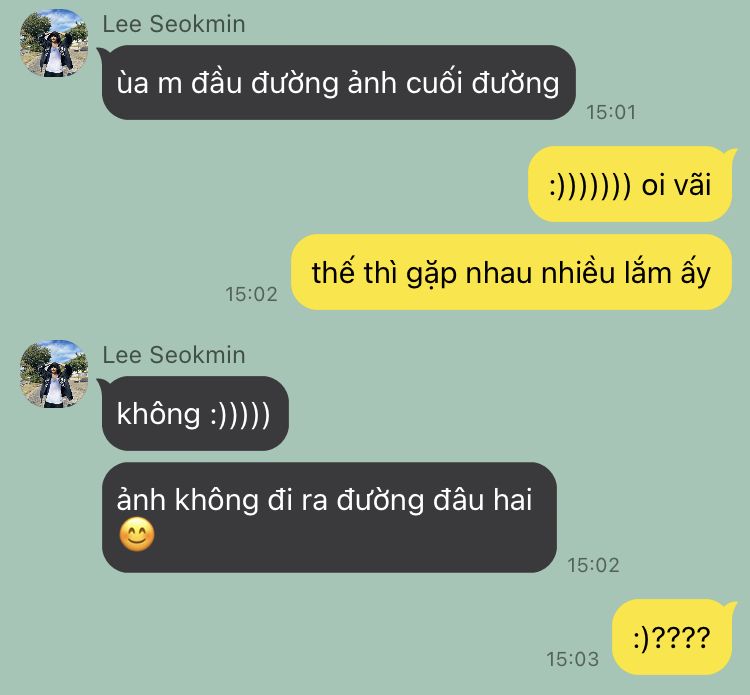This screenshot has height=695, width=750.
Task: Click the word 'nhiều' in the yellow message
Action: (x=578, y=273)
